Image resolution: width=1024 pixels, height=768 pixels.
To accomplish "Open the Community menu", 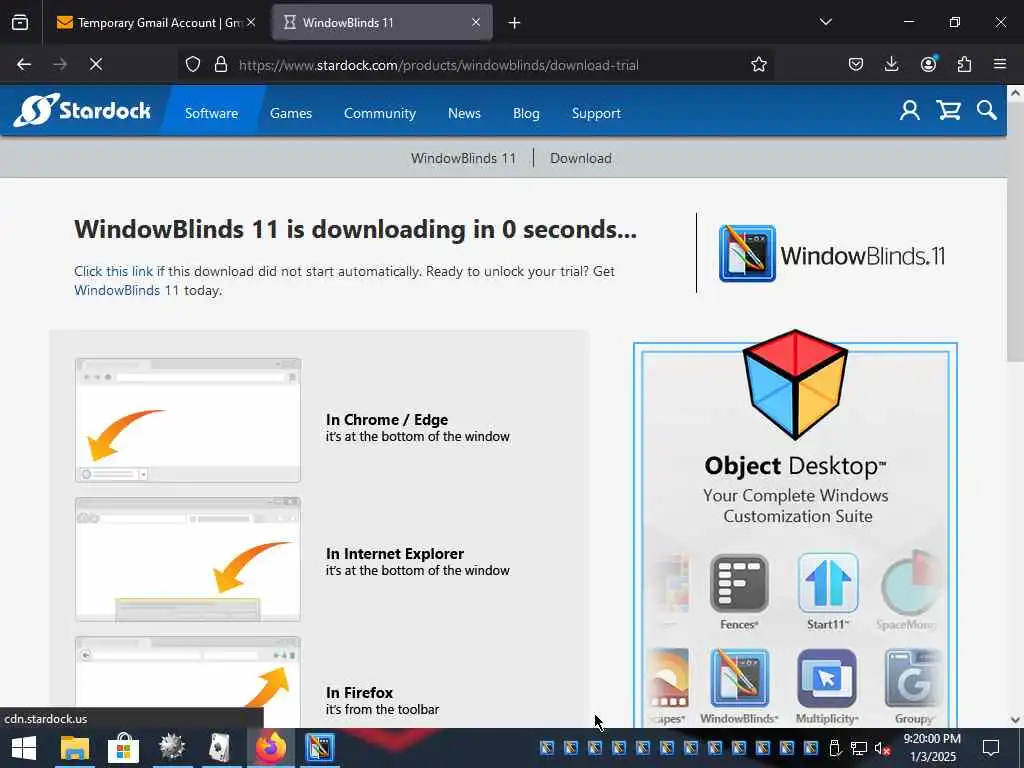I will point(380,113).
